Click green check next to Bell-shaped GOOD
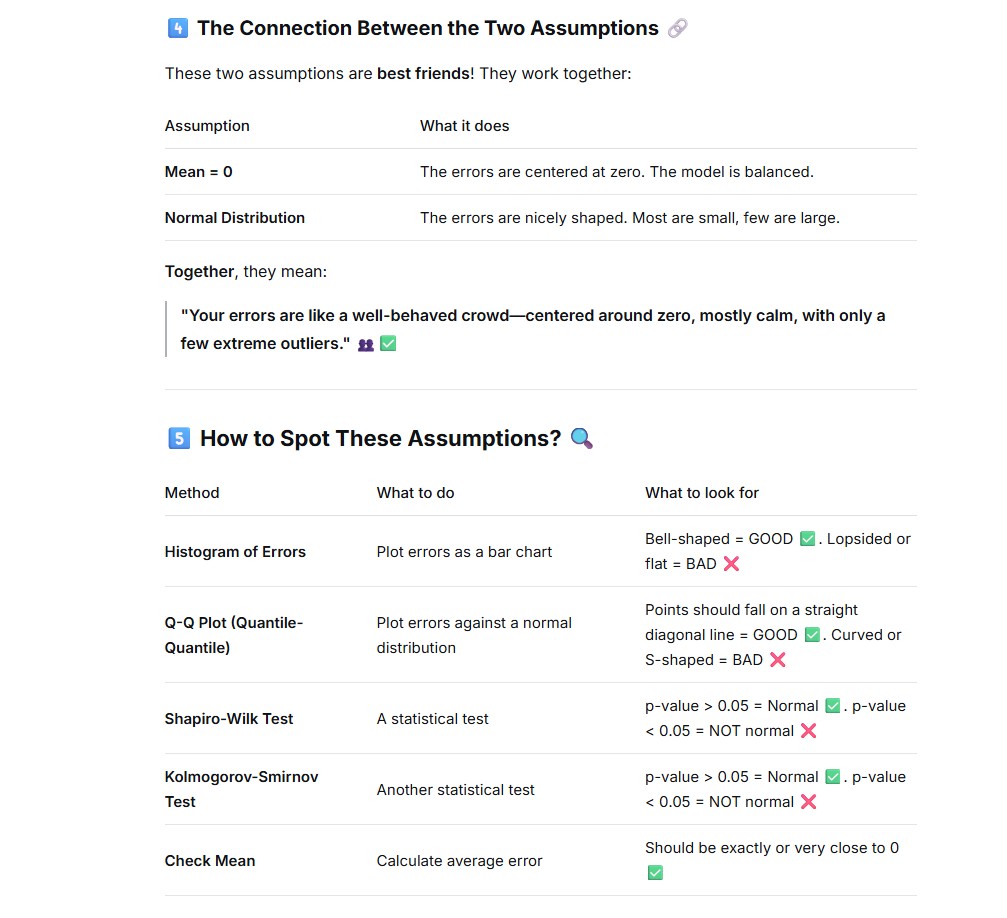1007x918 pixels. [x=808, y=539]
